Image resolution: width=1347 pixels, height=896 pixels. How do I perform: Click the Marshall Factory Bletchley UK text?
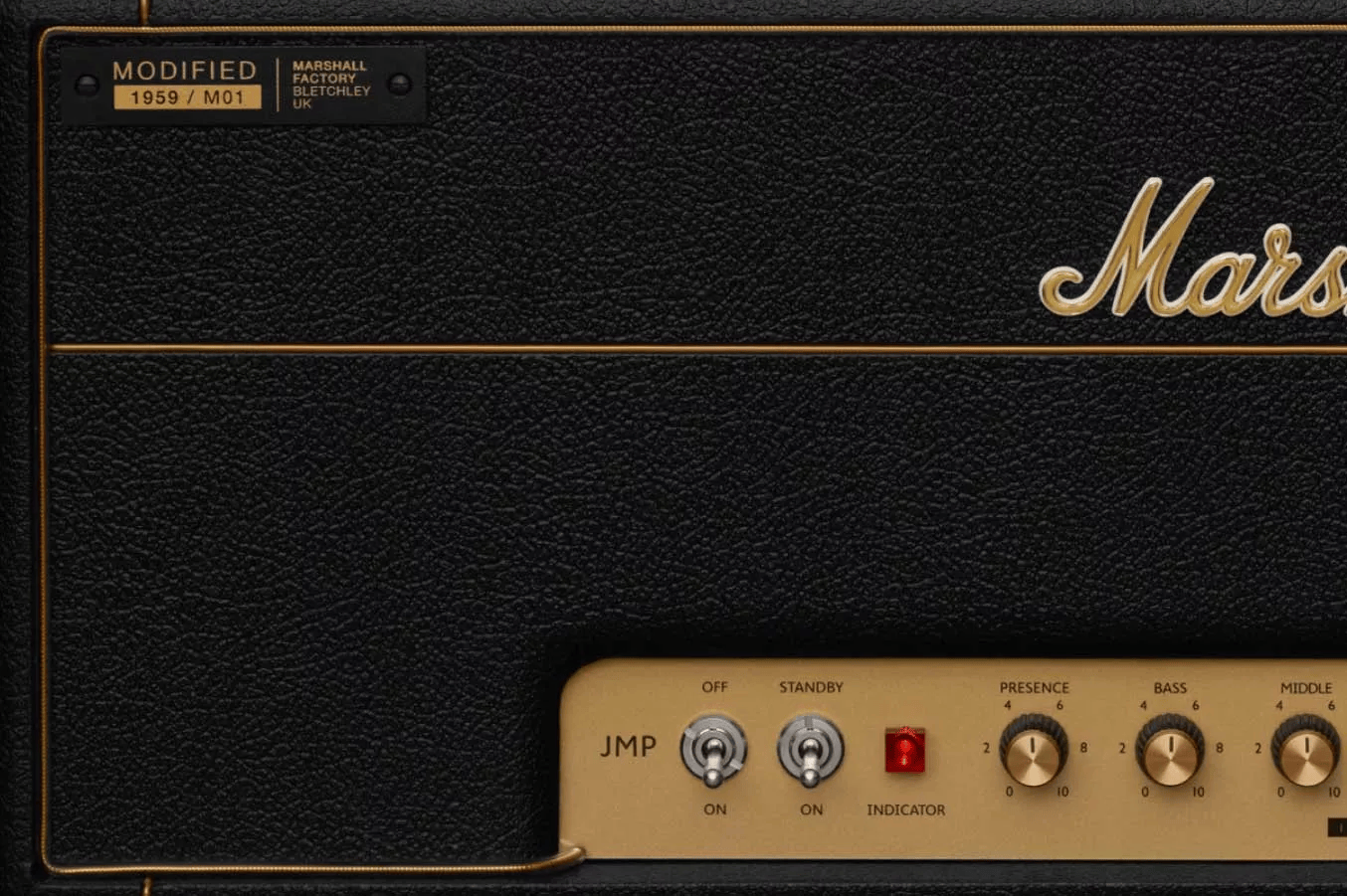coord(330,85)
